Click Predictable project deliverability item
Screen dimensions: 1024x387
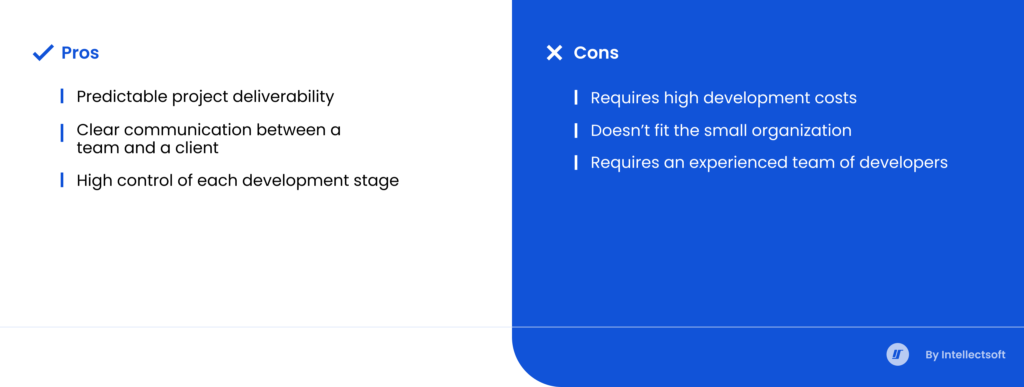[x=205, y=97]
